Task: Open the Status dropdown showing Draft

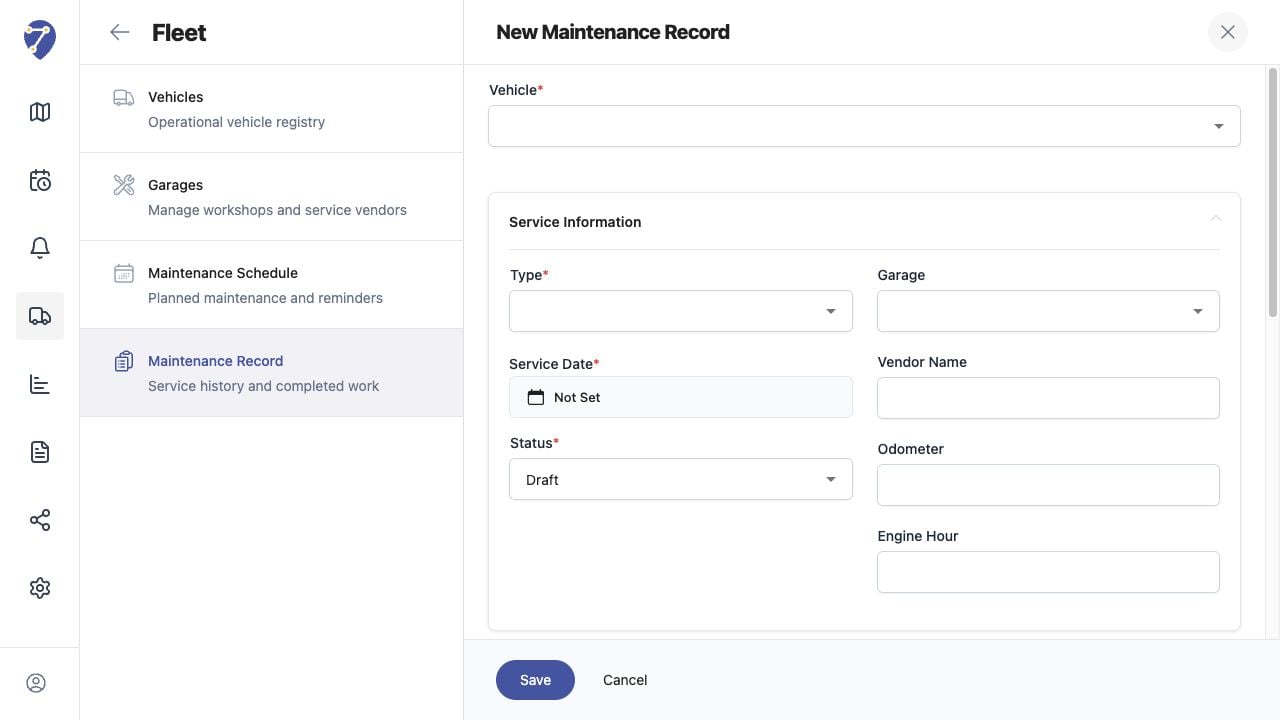Action: tap(681, 479)
